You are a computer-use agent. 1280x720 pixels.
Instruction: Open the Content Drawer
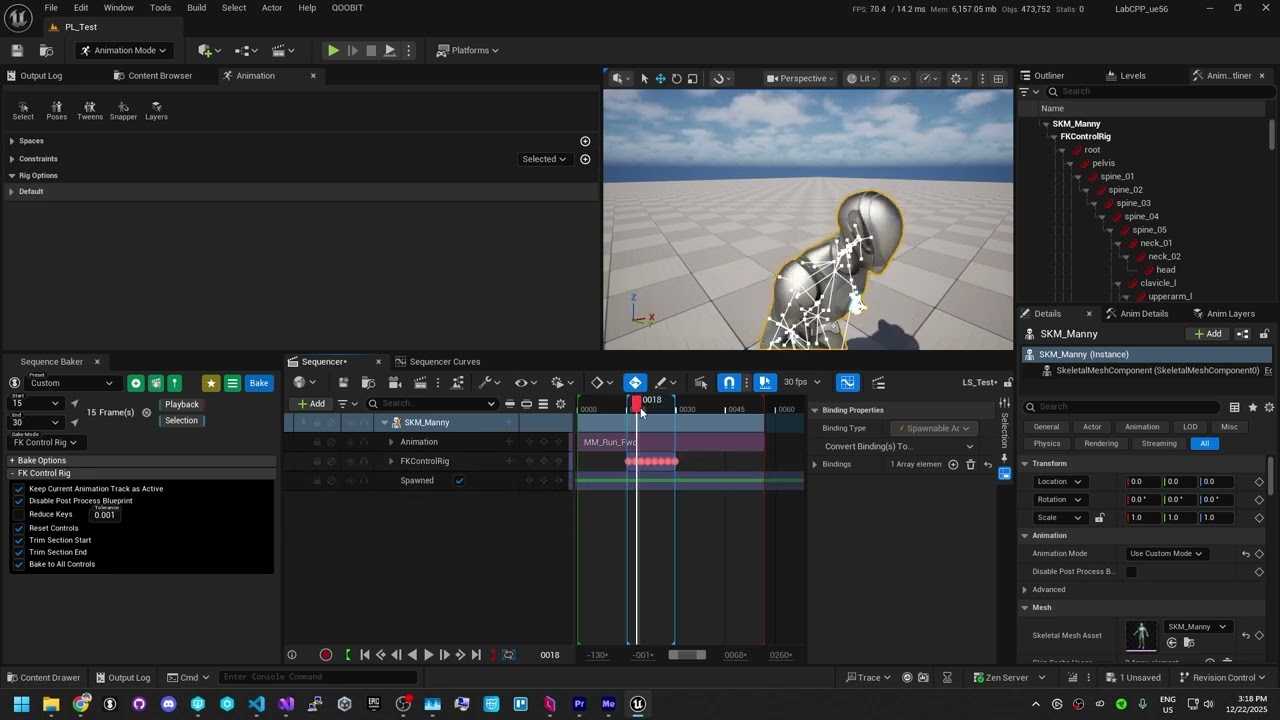[x=42, y=677]
